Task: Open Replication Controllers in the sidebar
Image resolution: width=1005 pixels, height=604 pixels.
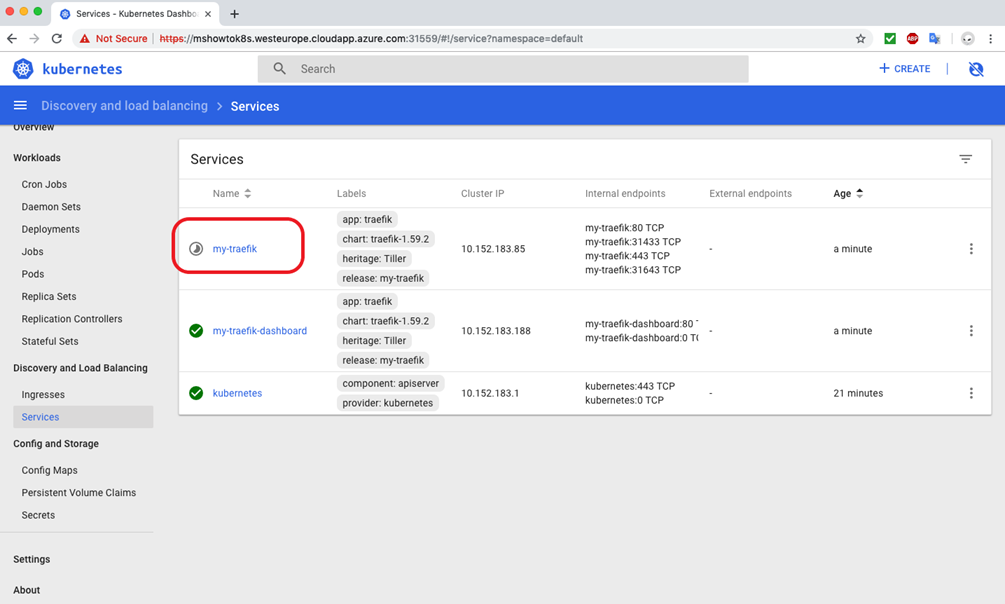Action: (72, 319)
